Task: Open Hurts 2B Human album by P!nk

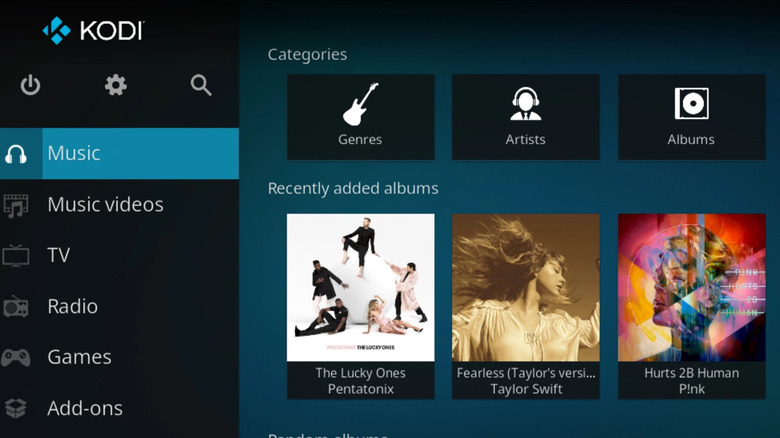Action: [691, 288]
